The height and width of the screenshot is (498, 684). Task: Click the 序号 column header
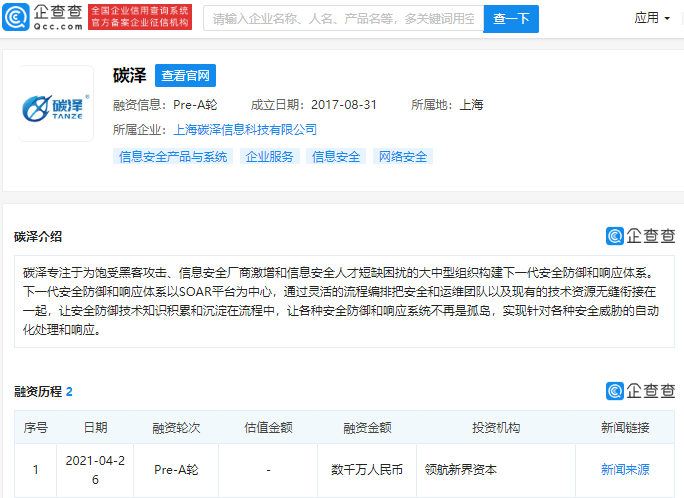click(x=35, y=428)
